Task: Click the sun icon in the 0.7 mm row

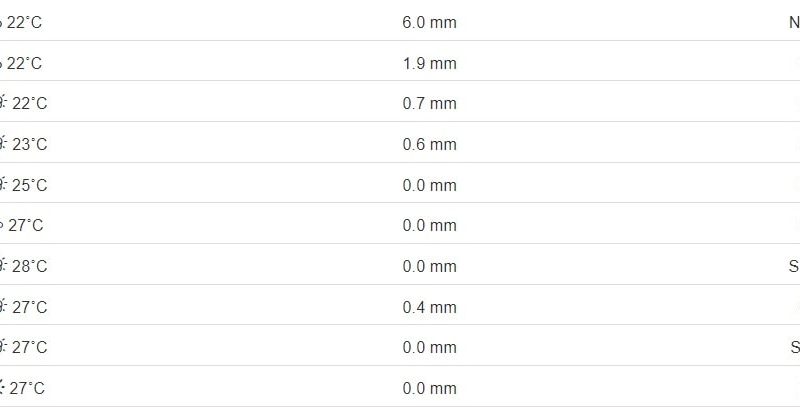Action: click(3, 103)
